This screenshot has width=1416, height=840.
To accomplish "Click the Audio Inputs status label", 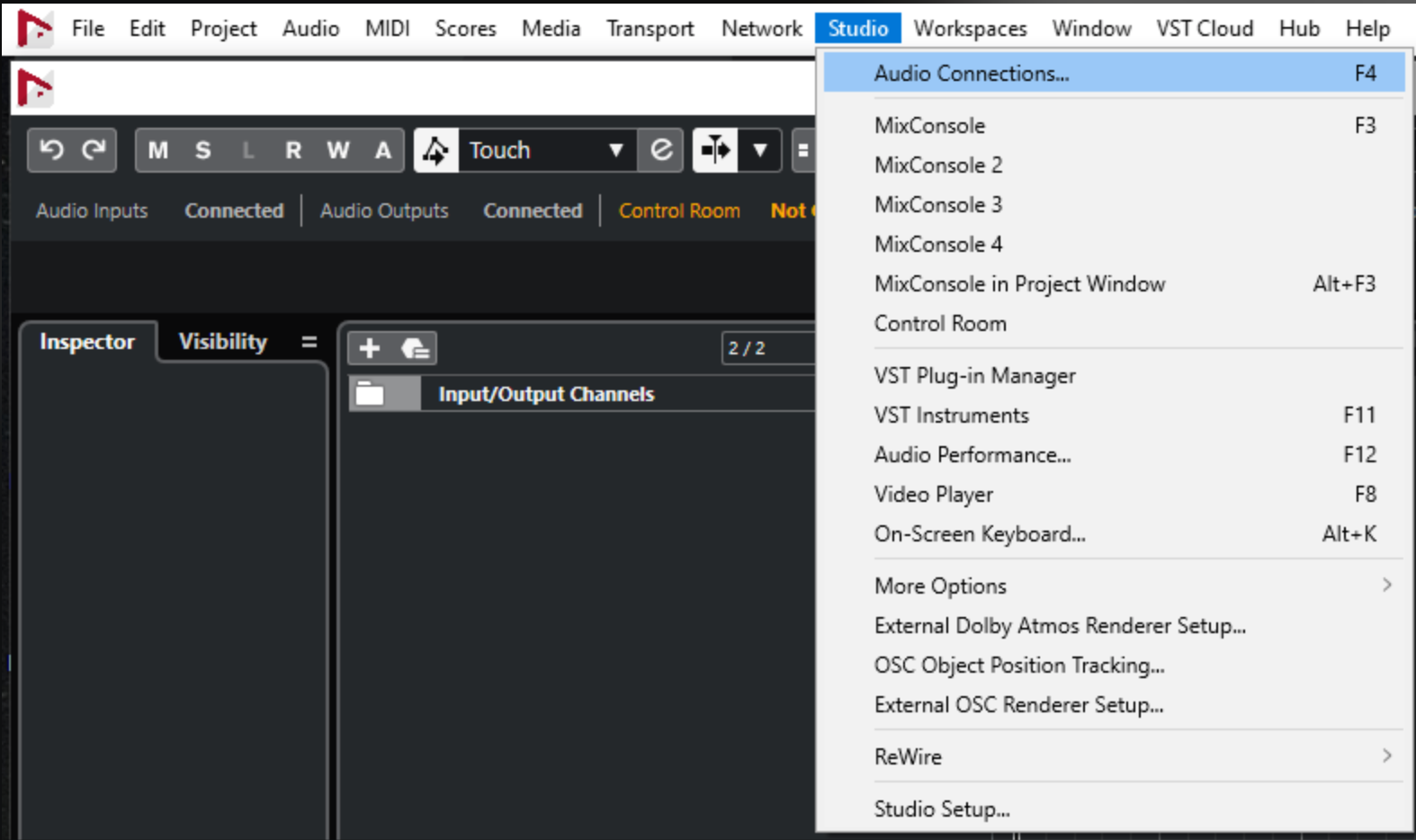I will 92,210.
